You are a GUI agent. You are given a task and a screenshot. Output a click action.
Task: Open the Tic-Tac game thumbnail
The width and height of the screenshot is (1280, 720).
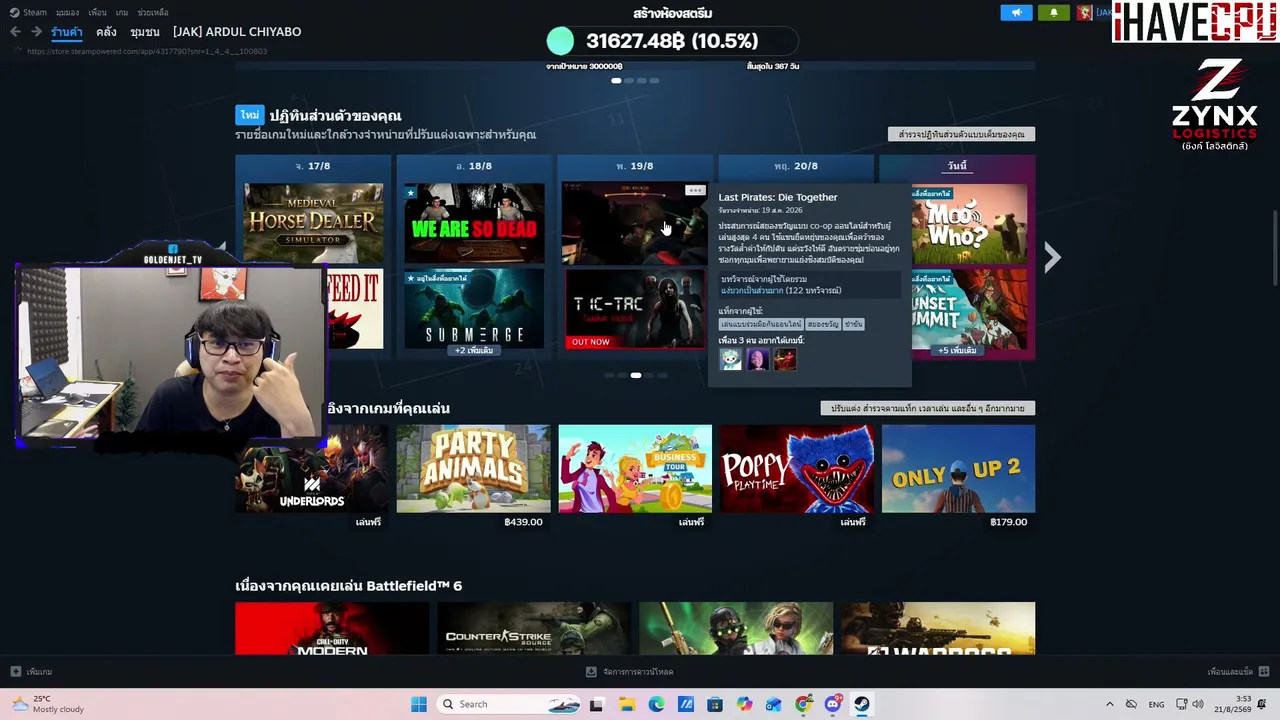635,308
